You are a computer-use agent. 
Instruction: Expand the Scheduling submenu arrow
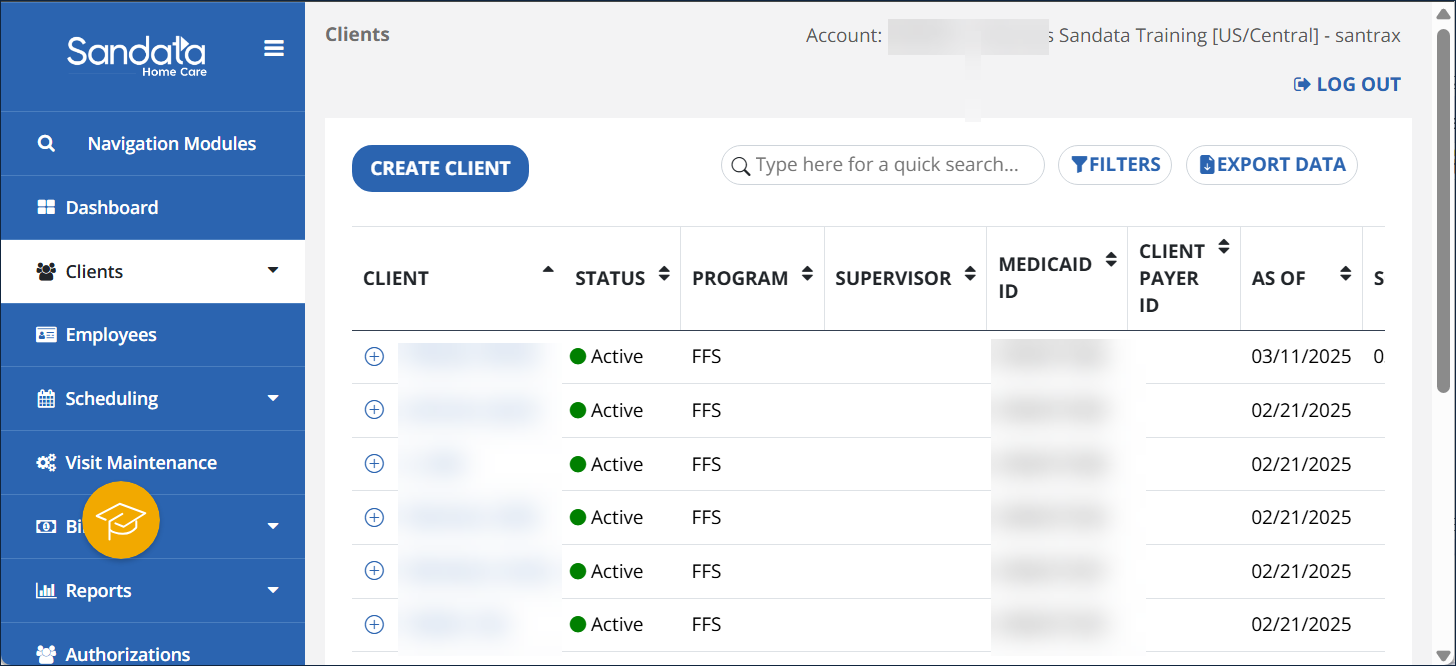coord(273,398)
